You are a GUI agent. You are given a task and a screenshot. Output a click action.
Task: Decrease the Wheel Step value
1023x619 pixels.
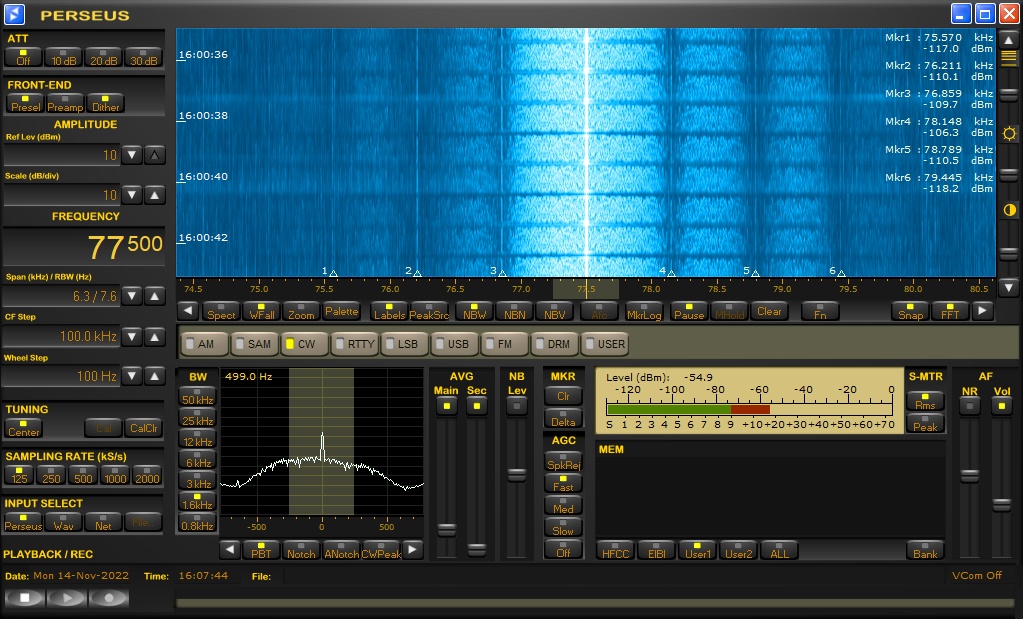132,376
